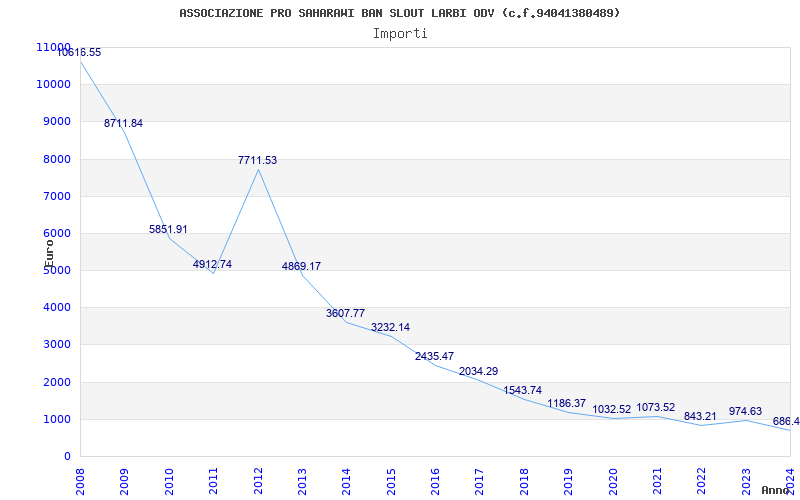Image resolution: width=800 pixels, height=500 pixels.
Task: Click the x-axis year 2020
Action: 613,482
